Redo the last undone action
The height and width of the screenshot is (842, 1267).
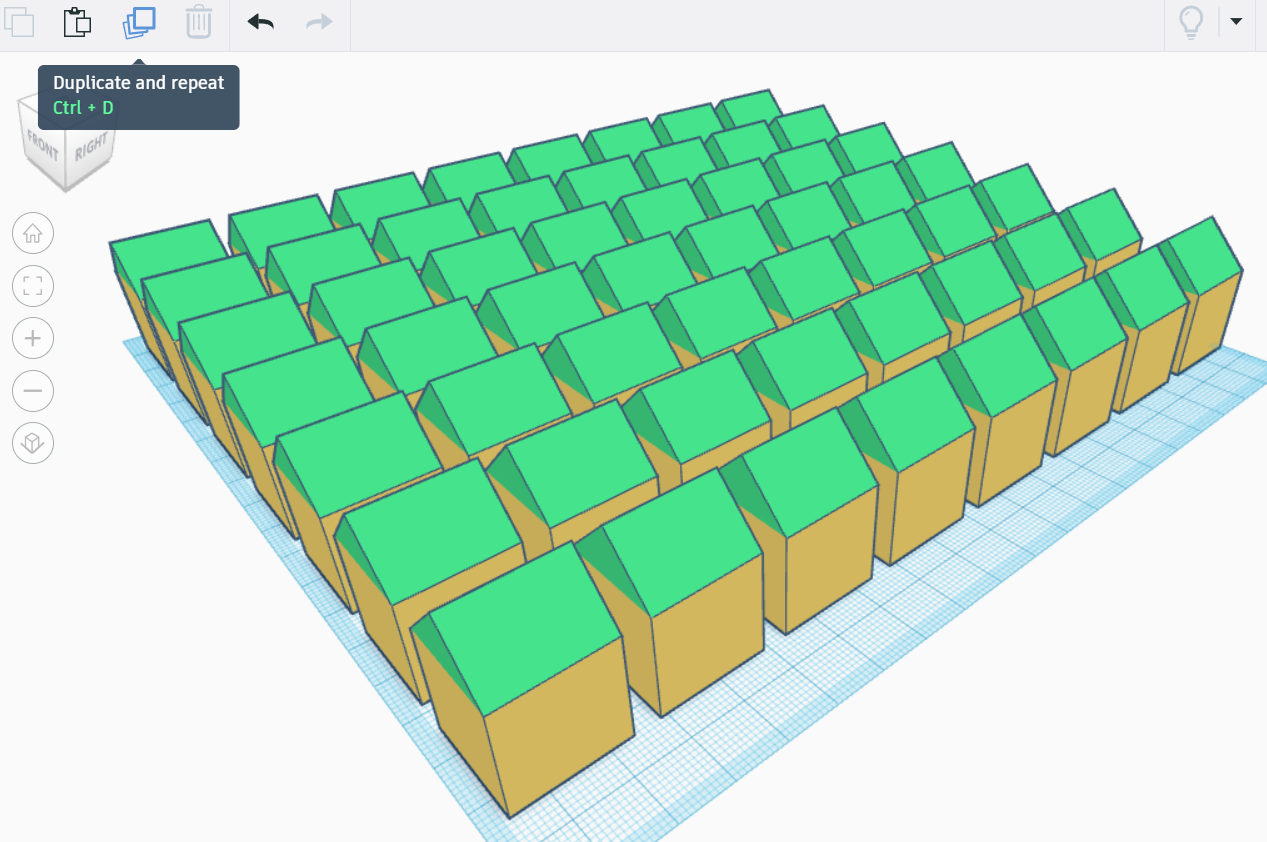point(319,22)
